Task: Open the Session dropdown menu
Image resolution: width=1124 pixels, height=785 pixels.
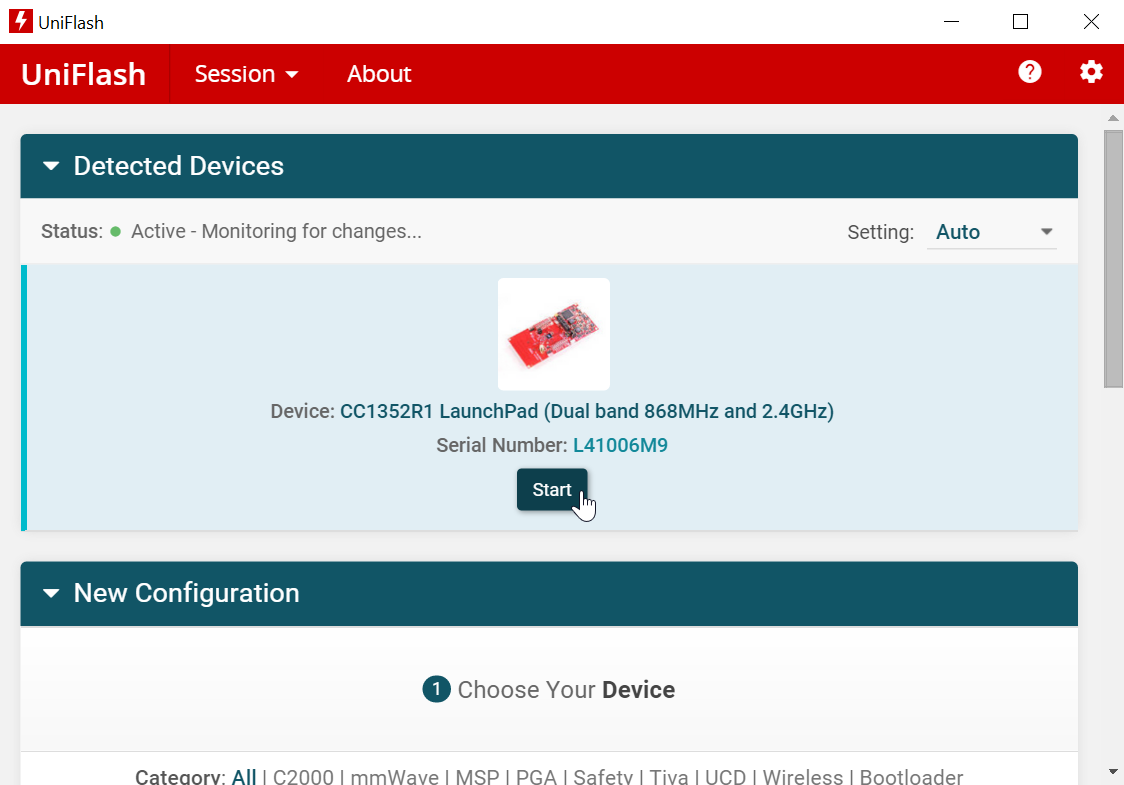Action: point(247,74)
